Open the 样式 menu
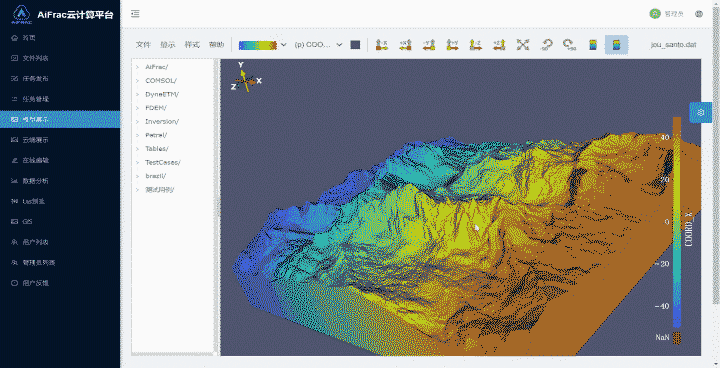The height and width of the screenshot is (368, 720). coord(192,45)
